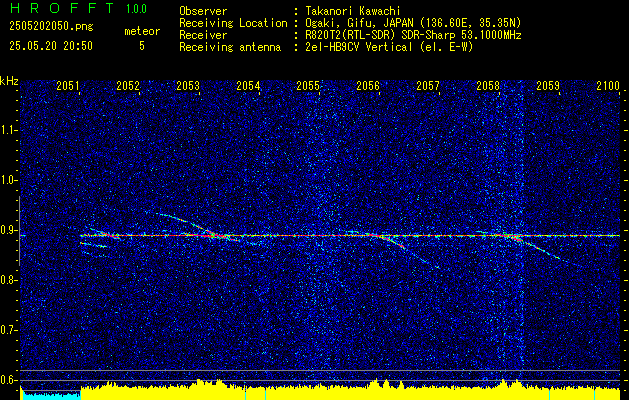Click the 2057 time marker
The image size is (629, 400).
[428, 85]
